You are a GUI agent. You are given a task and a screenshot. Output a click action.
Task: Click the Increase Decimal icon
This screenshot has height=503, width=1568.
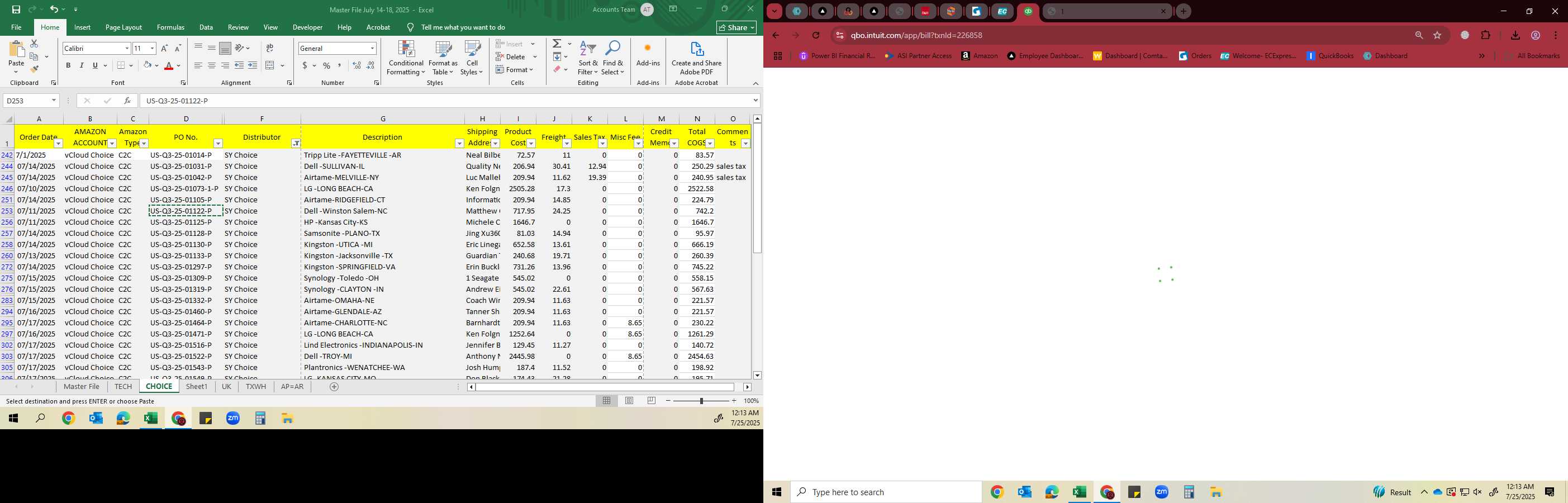(x=357, y=65)
